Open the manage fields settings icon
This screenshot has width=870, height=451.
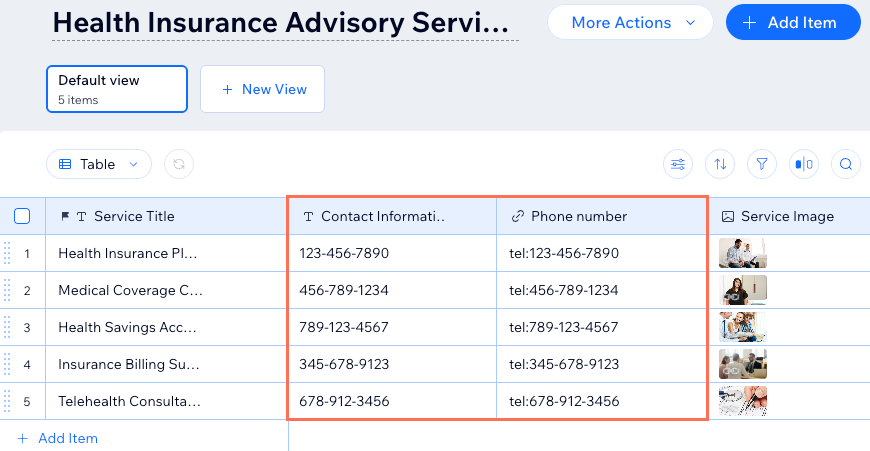point(678,164)
